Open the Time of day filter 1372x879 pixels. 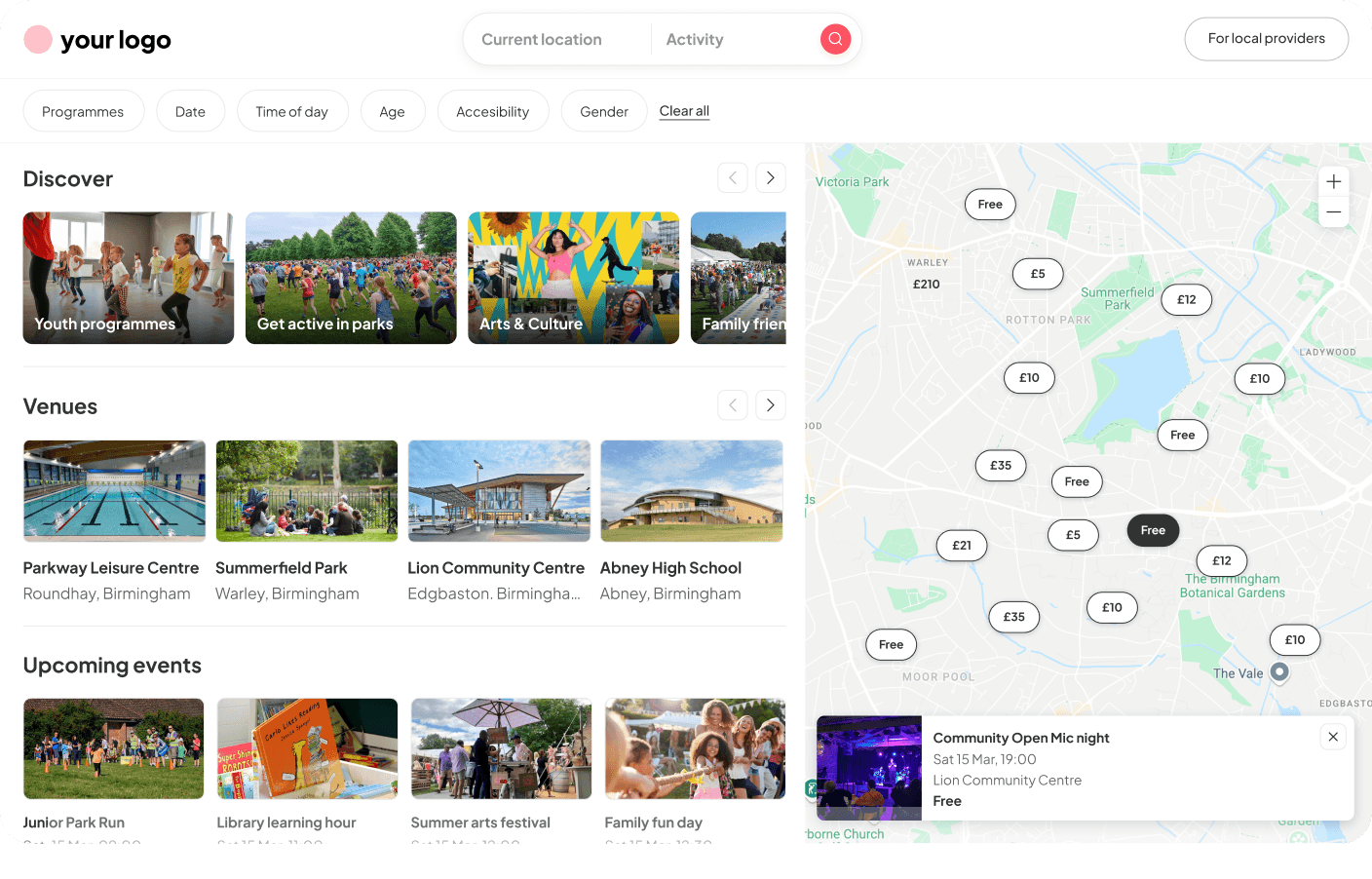pos(292,111)
